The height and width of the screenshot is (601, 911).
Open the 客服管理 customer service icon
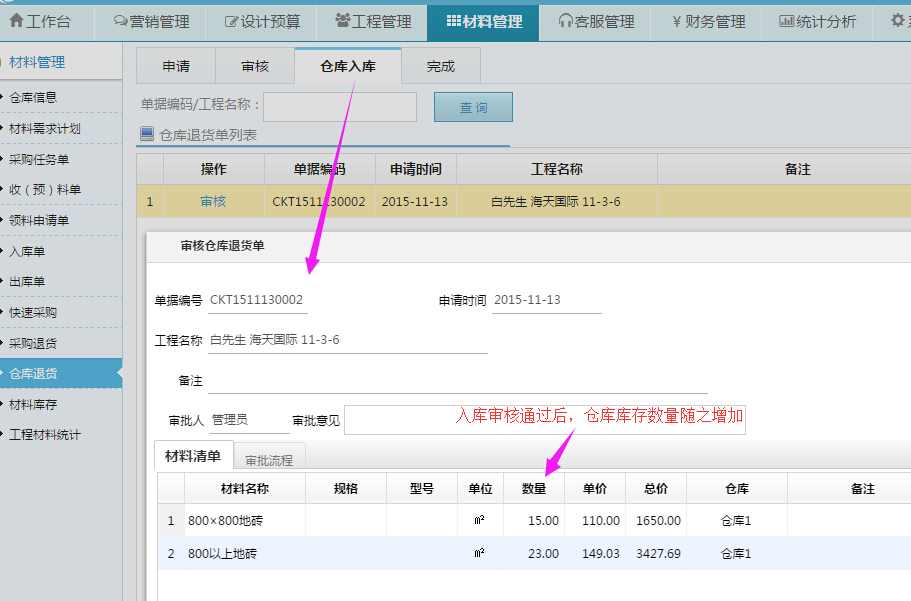(564, 21)
